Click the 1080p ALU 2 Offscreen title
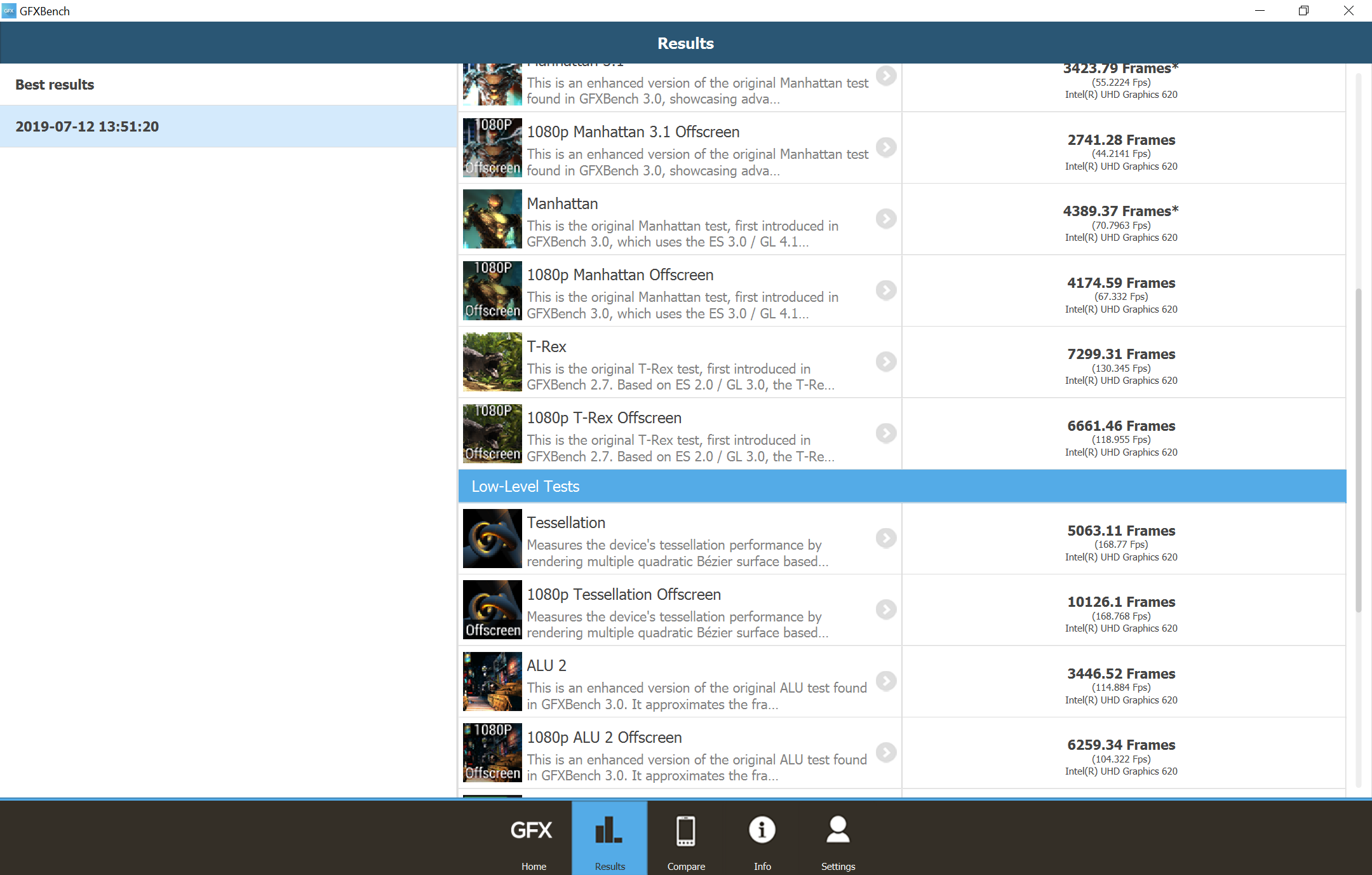 tap(604, 737)
